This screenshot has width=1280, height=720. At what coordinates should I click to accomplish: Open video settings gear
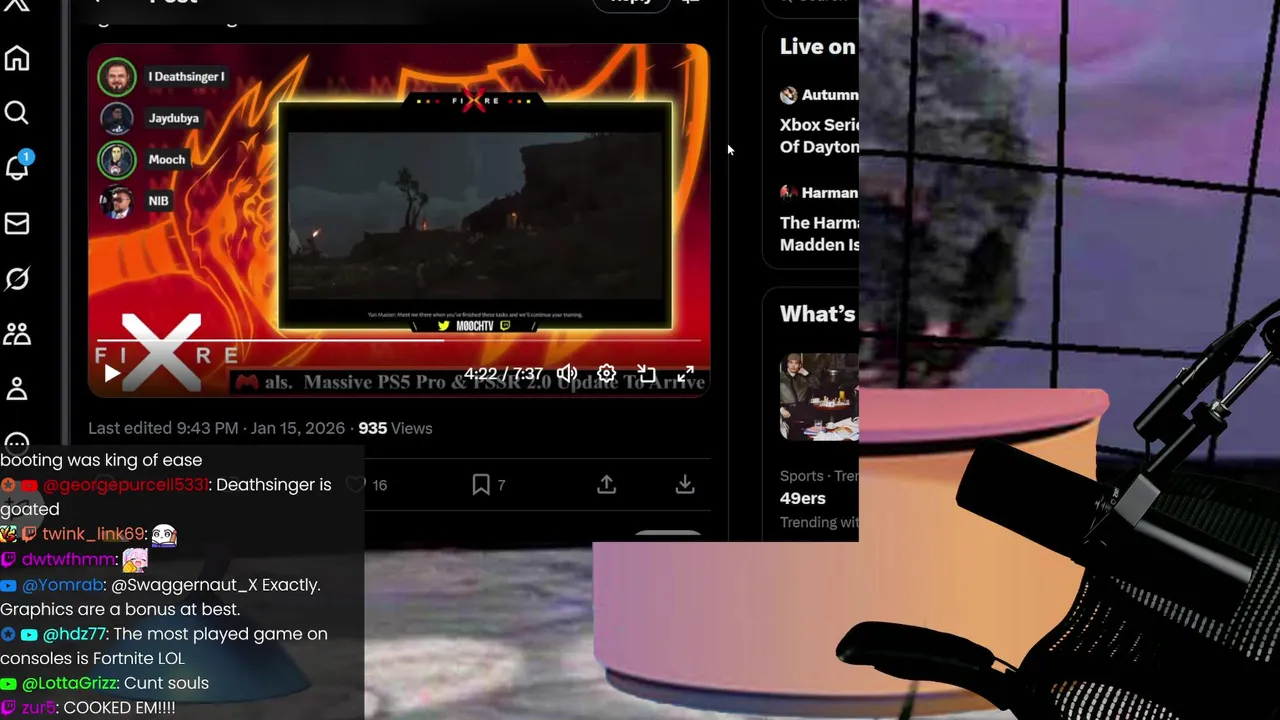pos(606,374)
